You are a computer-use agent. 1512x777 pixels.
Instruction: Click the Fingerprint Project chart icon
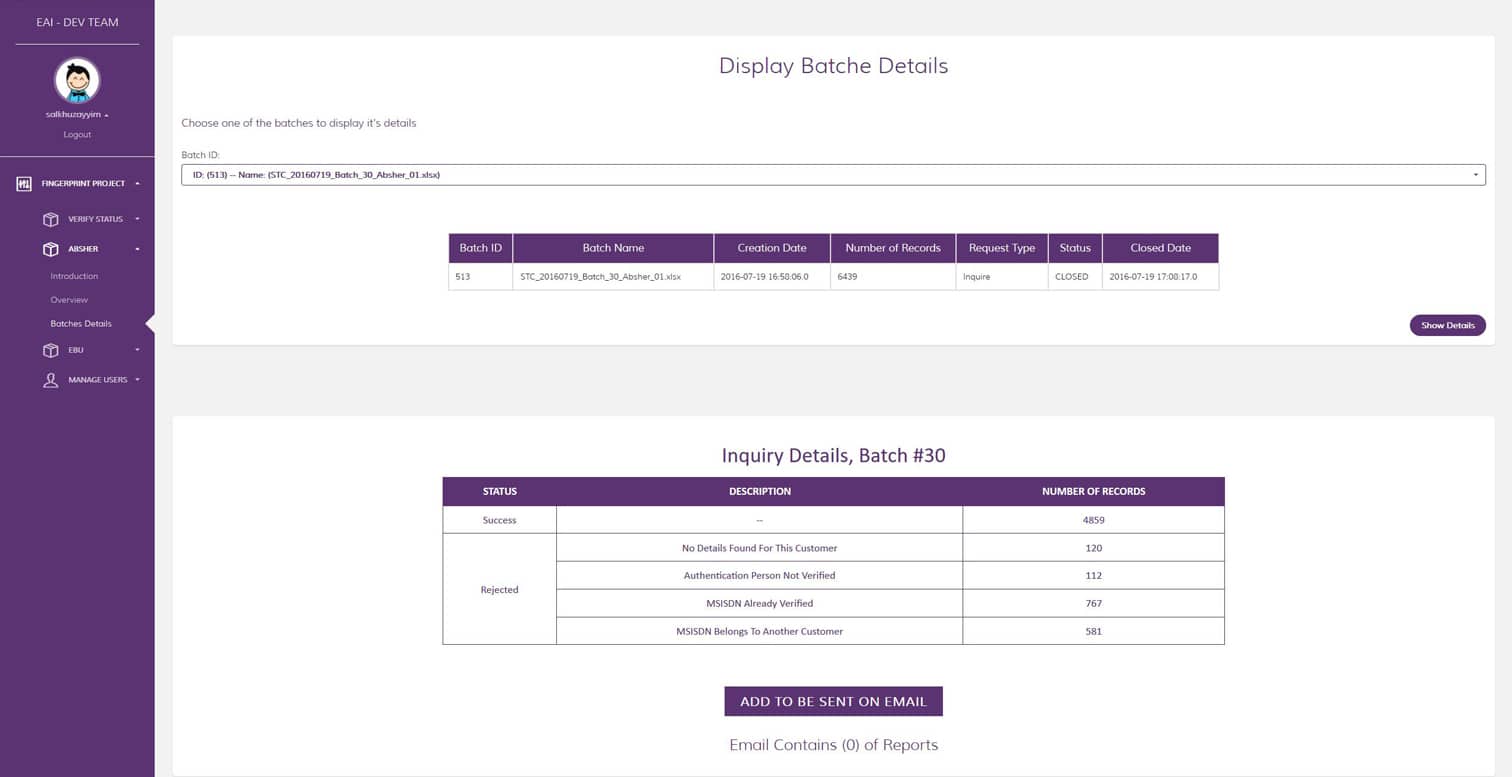pyautogui.click(x=25, y=184)
